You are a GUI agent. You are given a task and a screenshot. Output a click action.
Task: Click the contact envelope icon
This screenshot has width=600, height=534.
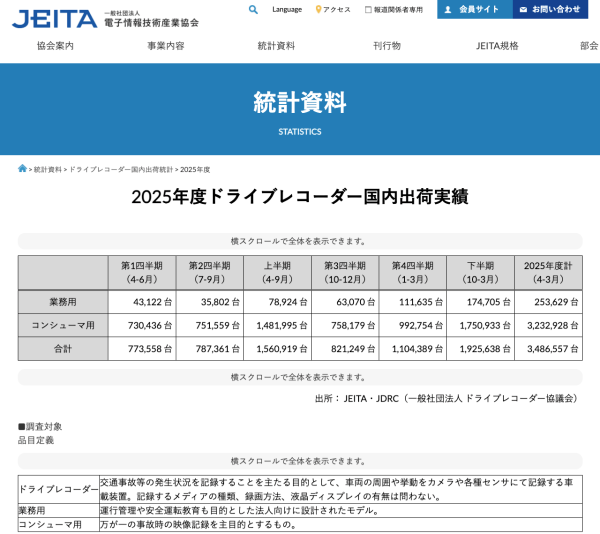point(523,10)
